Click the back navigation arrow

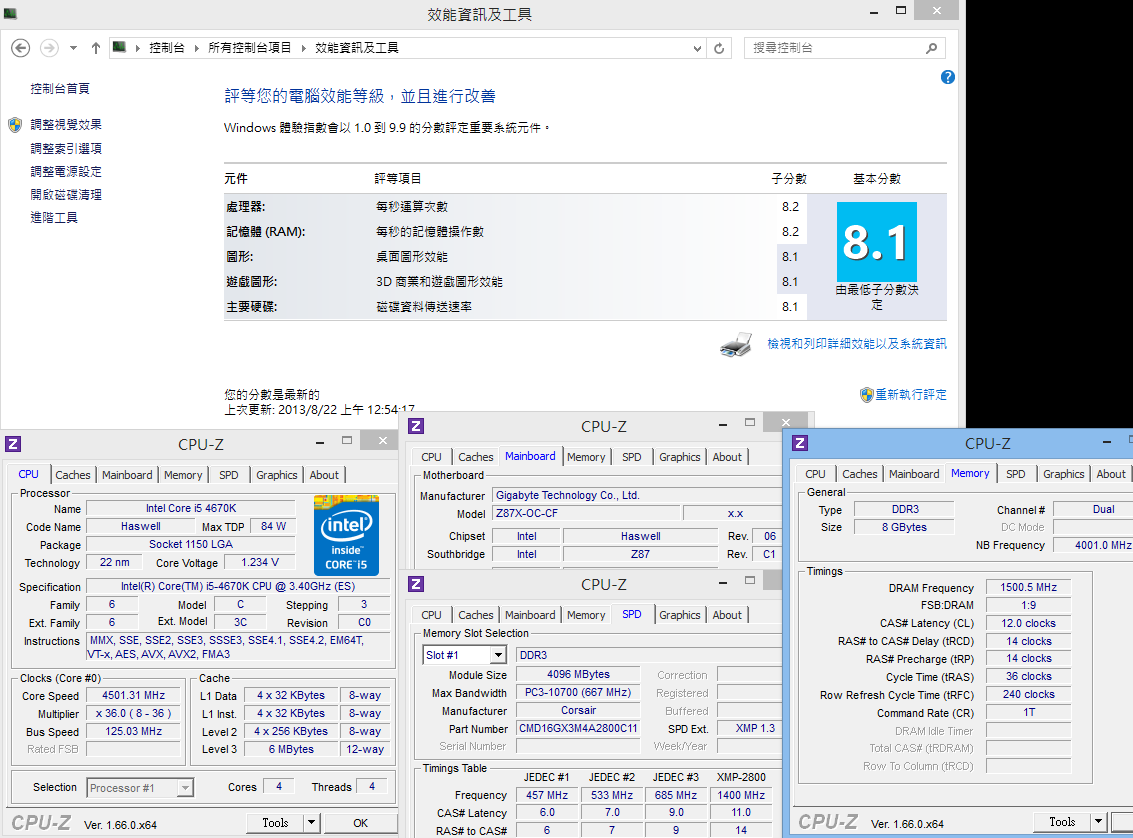[x=19, y=48]
